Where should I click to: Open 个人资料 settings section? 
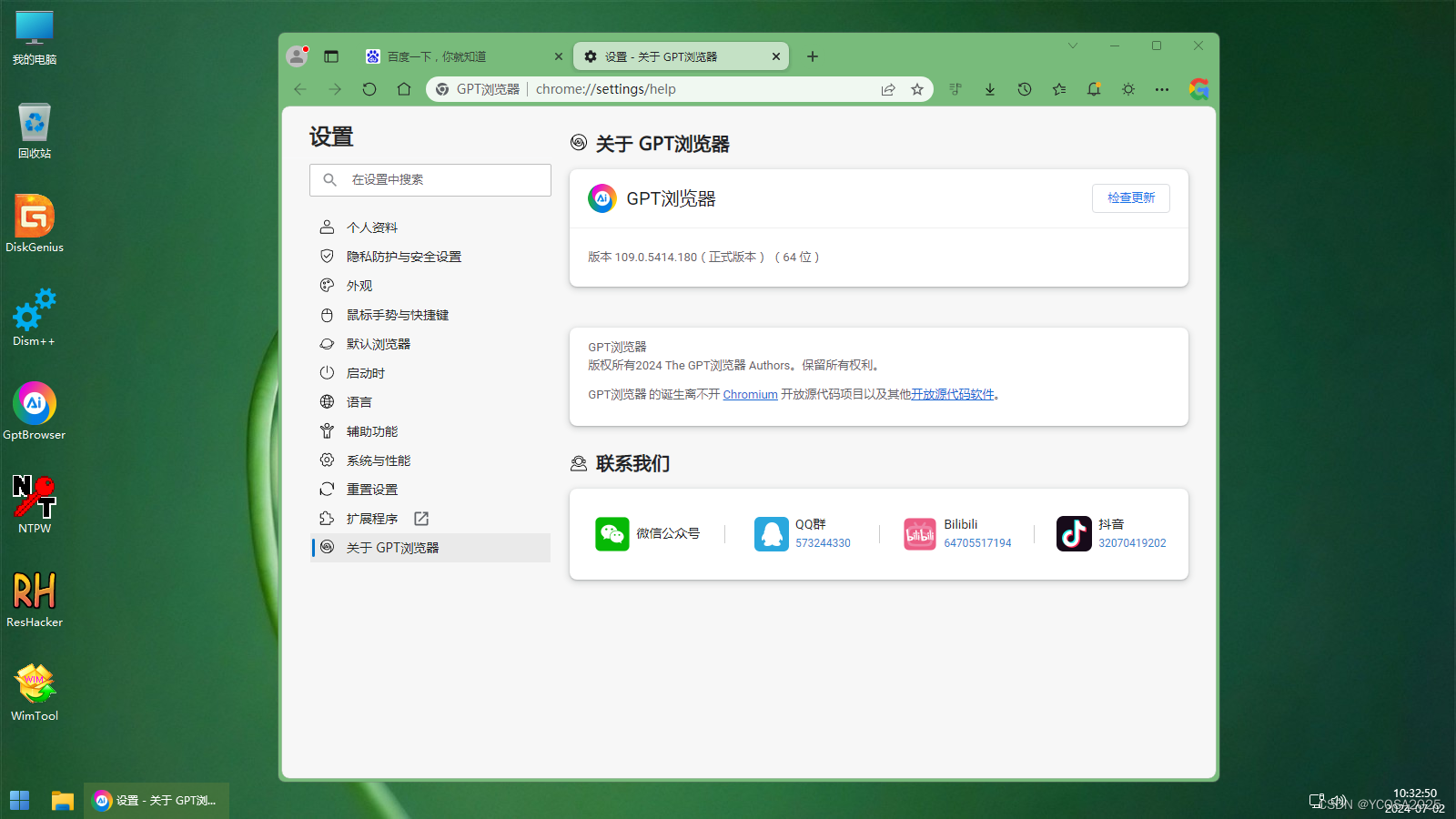(x=430, y=227)
